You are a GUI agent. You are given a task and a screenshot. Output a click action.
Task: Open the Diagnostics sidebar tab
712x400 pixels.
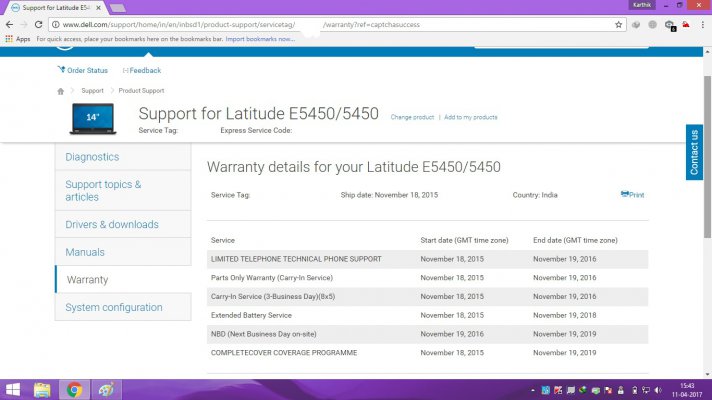123,157
